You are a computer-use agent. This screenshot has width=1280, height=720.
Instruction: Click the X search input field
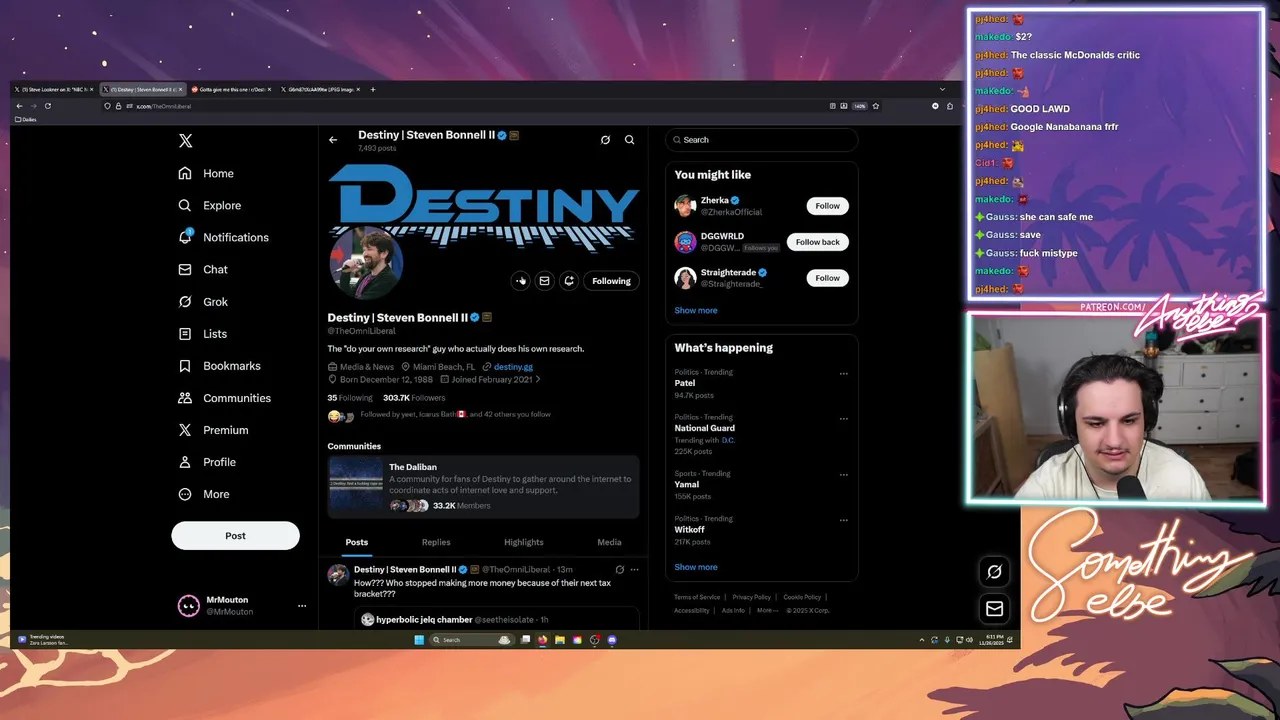761,140
